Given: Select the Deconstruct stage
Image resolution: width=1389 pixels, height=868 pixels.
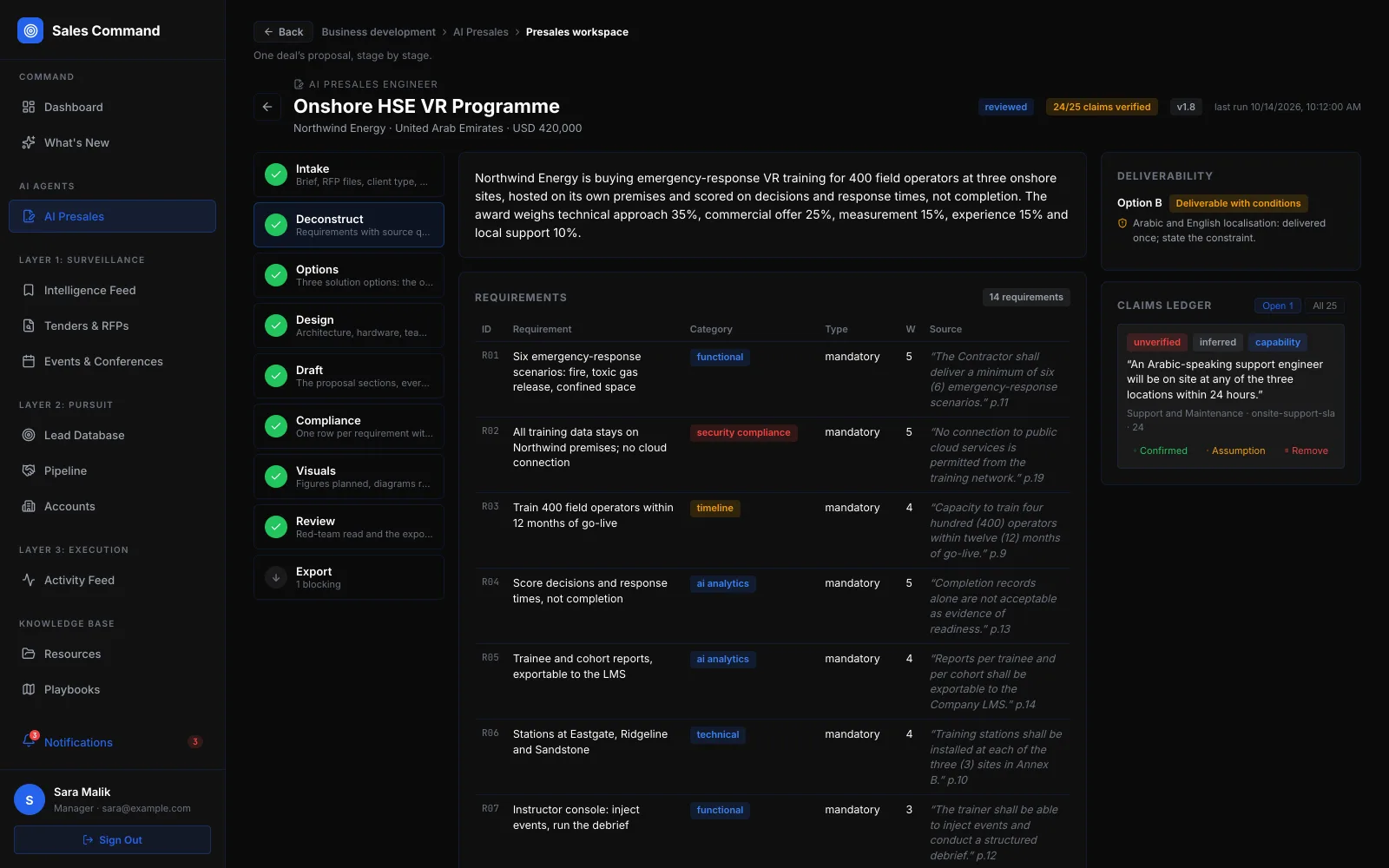Looking at the screenshot, I should [x=349, y=225].
